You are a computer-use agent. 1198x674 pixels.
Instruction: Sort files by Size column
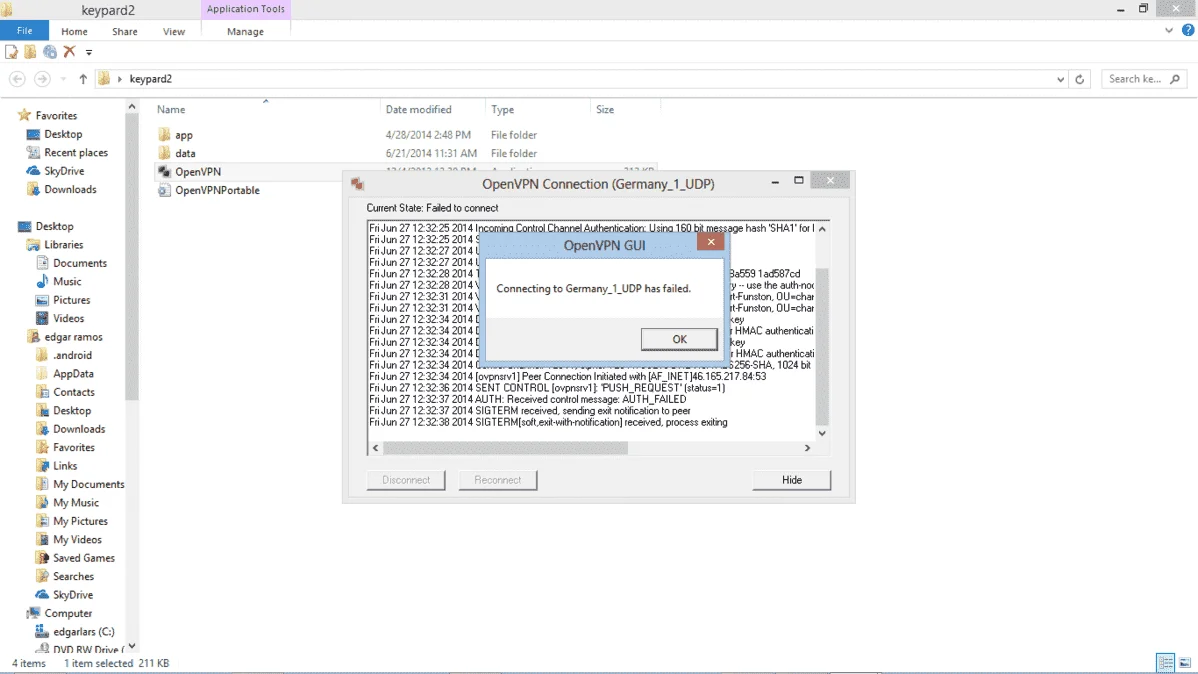coord(605,109)
